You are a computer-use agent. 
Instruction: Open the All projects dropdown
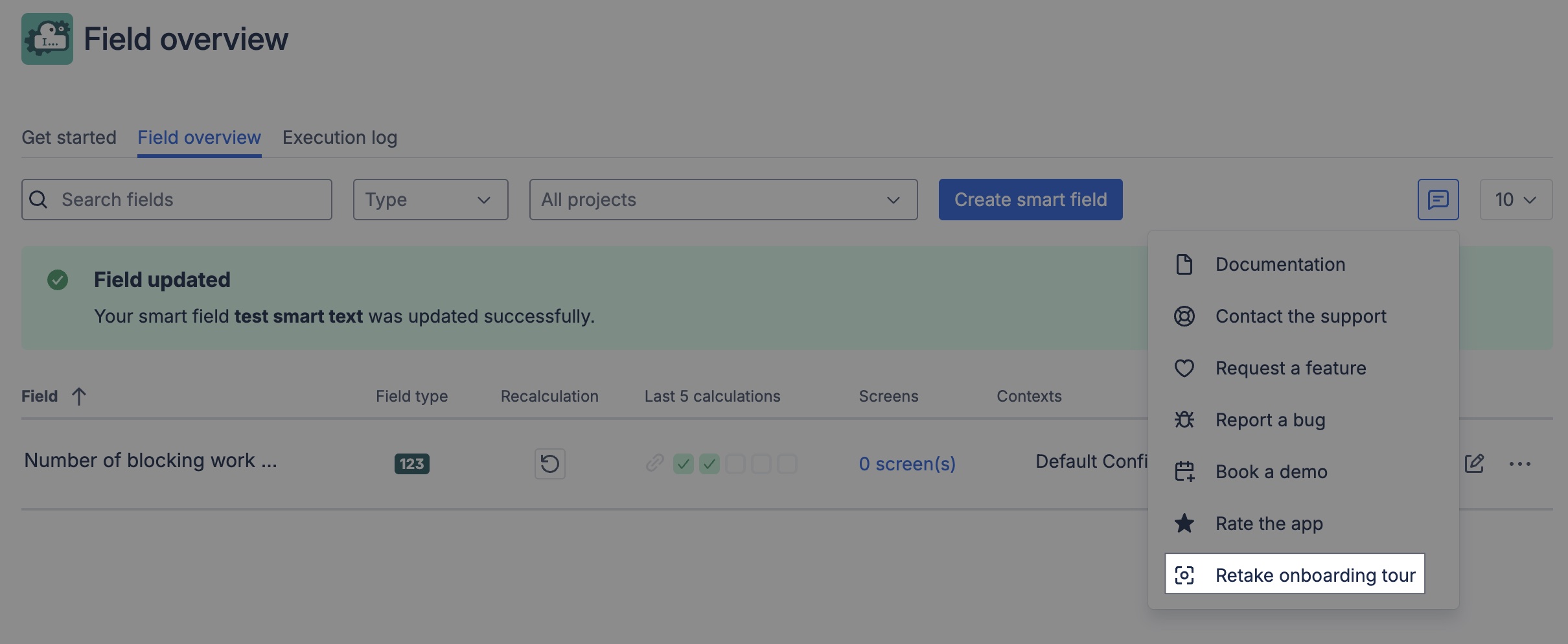(722, 200)
